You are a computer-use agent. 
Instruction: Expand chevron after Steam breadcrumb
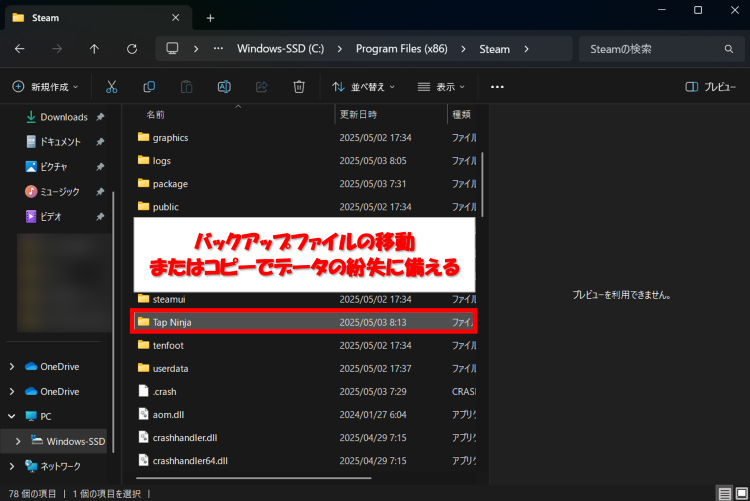point(526,49)
